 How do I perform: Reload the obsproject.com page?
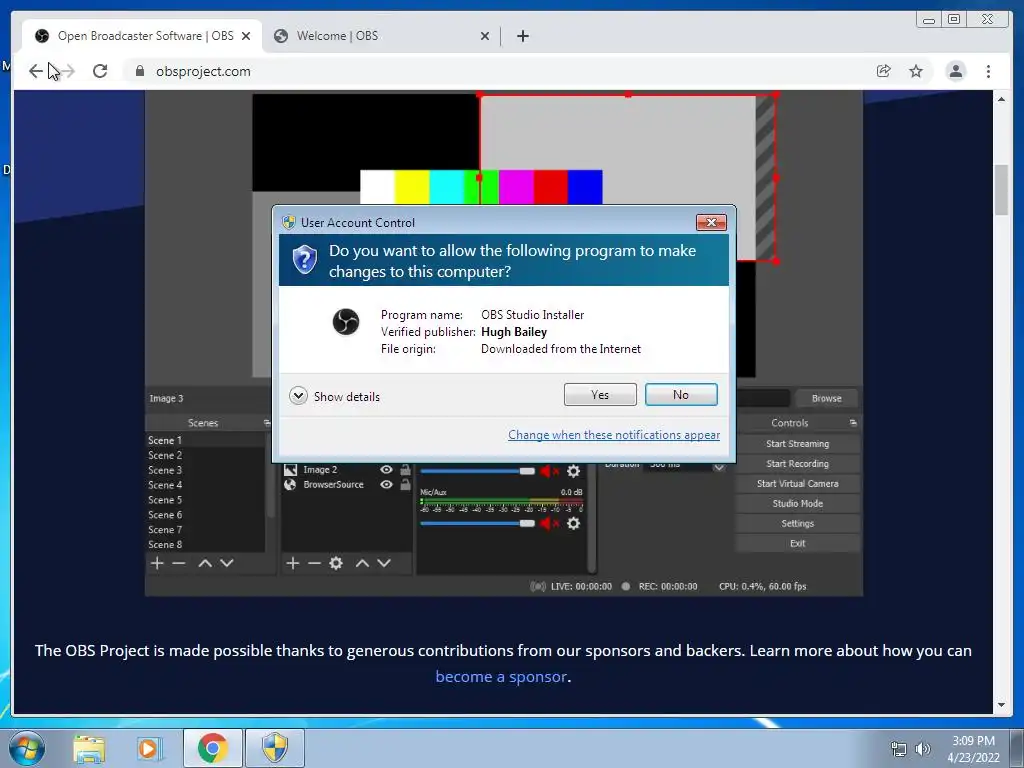[100, 71]
